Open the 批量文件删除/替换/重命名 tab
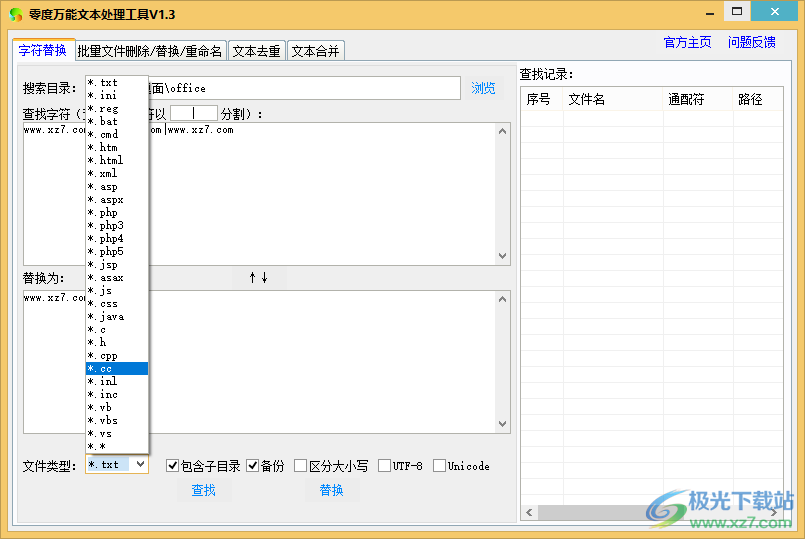 pyautogui.click(x=150, y=51)
